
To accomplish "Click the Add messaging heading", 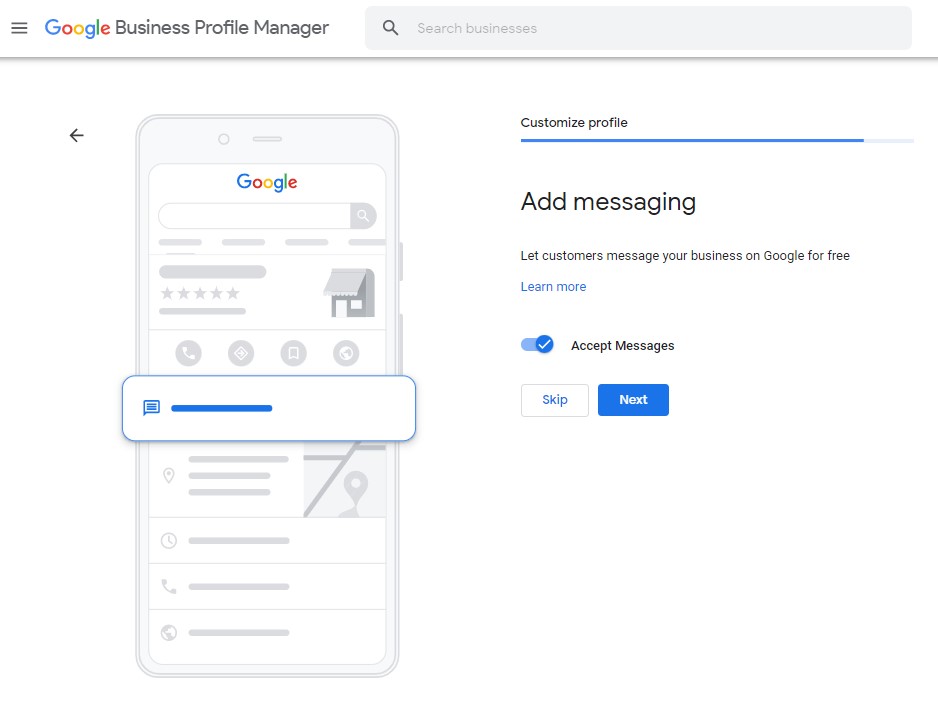I will pyautogui.click(x=608, y=202).
